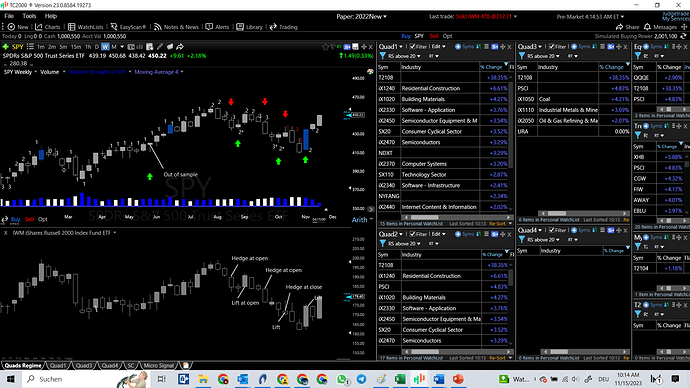690x388 pixels.
Task: Open the Alerts panel
Action: click(217, 27)
